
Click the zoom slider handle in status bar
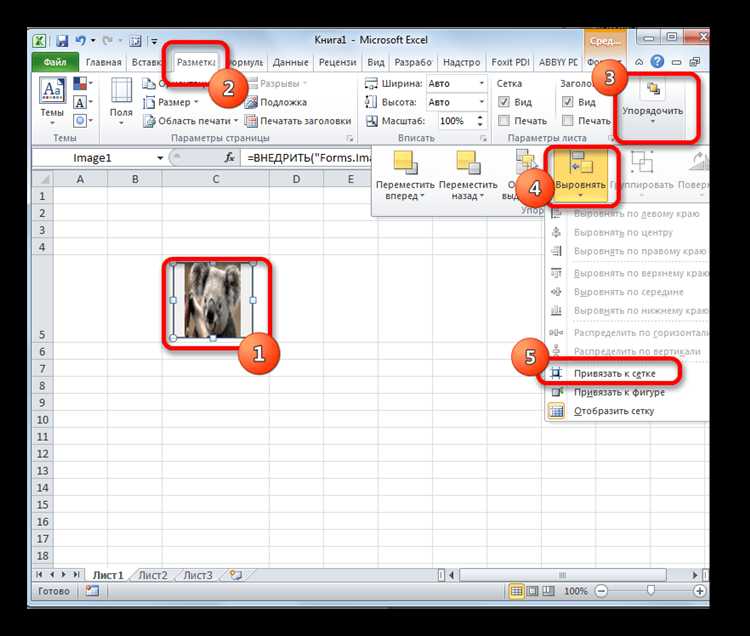(651, 591)
